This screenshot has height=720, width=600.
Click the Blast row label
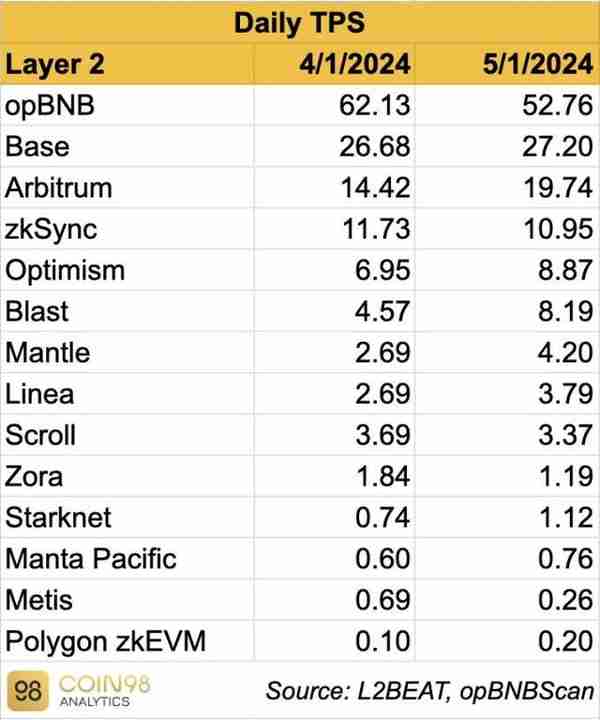coord(37,311)
